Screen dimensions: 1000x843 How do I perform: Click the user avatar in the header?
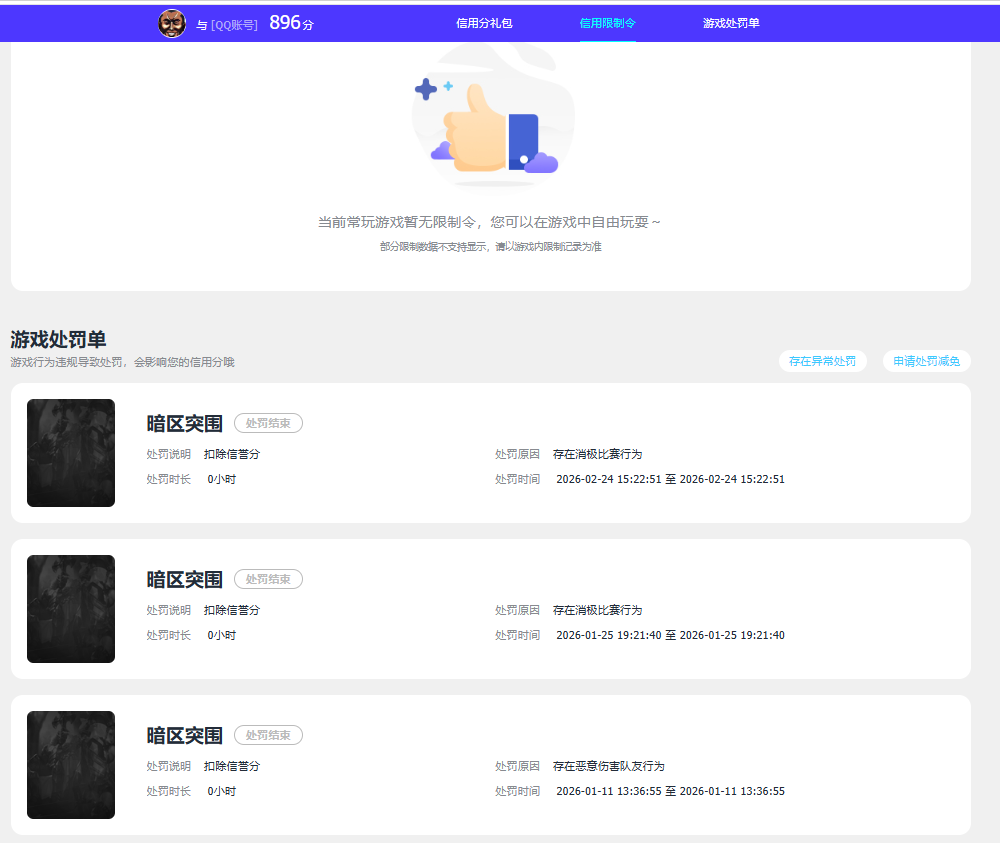(x=172, y=24)
